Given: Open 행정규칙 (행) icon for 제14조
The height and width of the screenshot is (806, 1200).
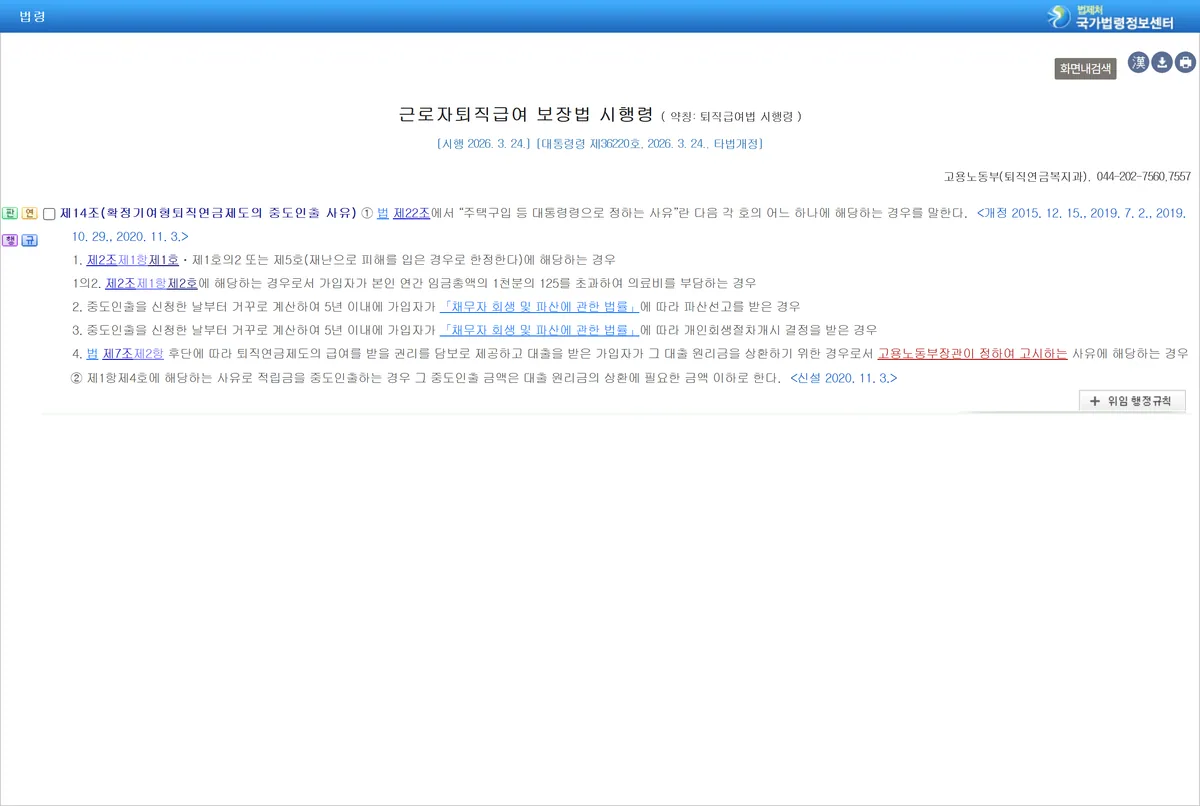Looking at the screenshot, I should point(10,240).
